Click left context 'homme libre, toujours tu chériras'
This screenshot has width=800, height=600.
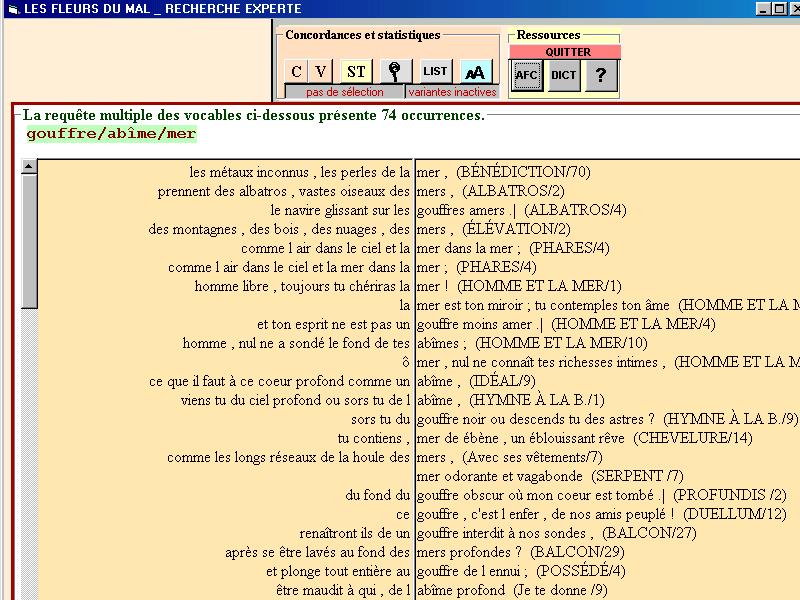coord(302,286)
